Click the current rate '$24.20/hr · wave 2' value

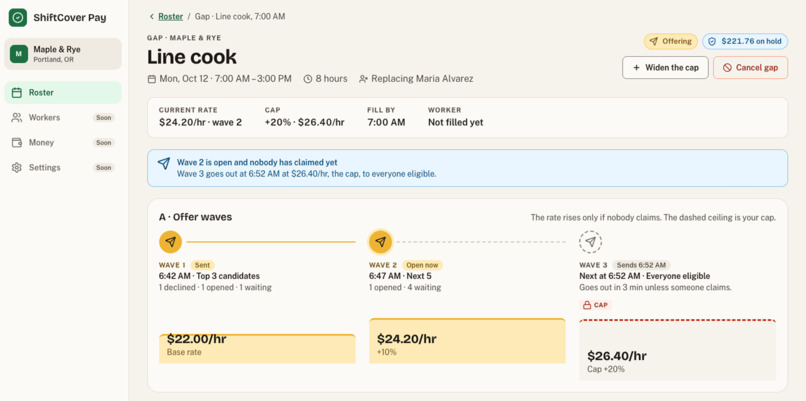click(x=200, y=122)
